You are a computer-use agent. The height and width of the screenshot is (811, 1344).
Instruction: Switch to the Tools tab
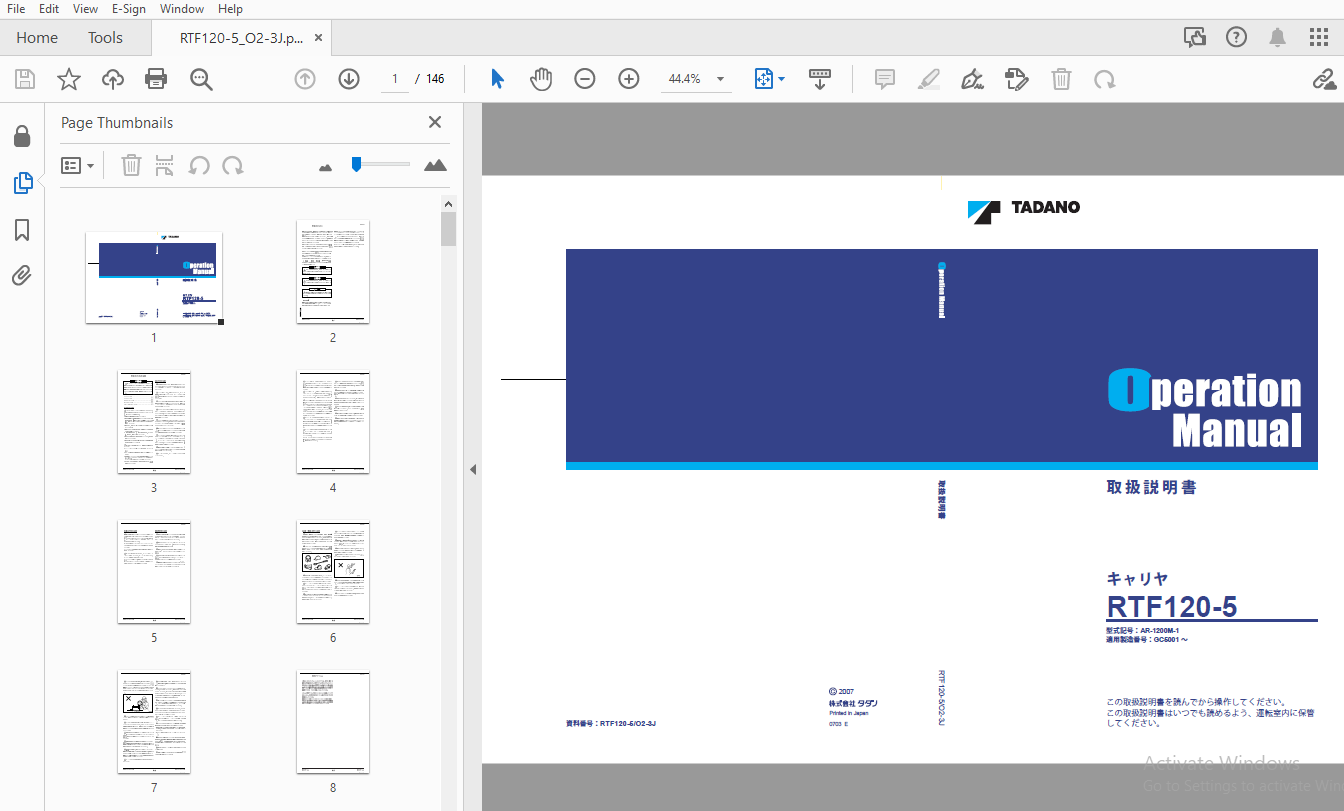coord(105,38)
